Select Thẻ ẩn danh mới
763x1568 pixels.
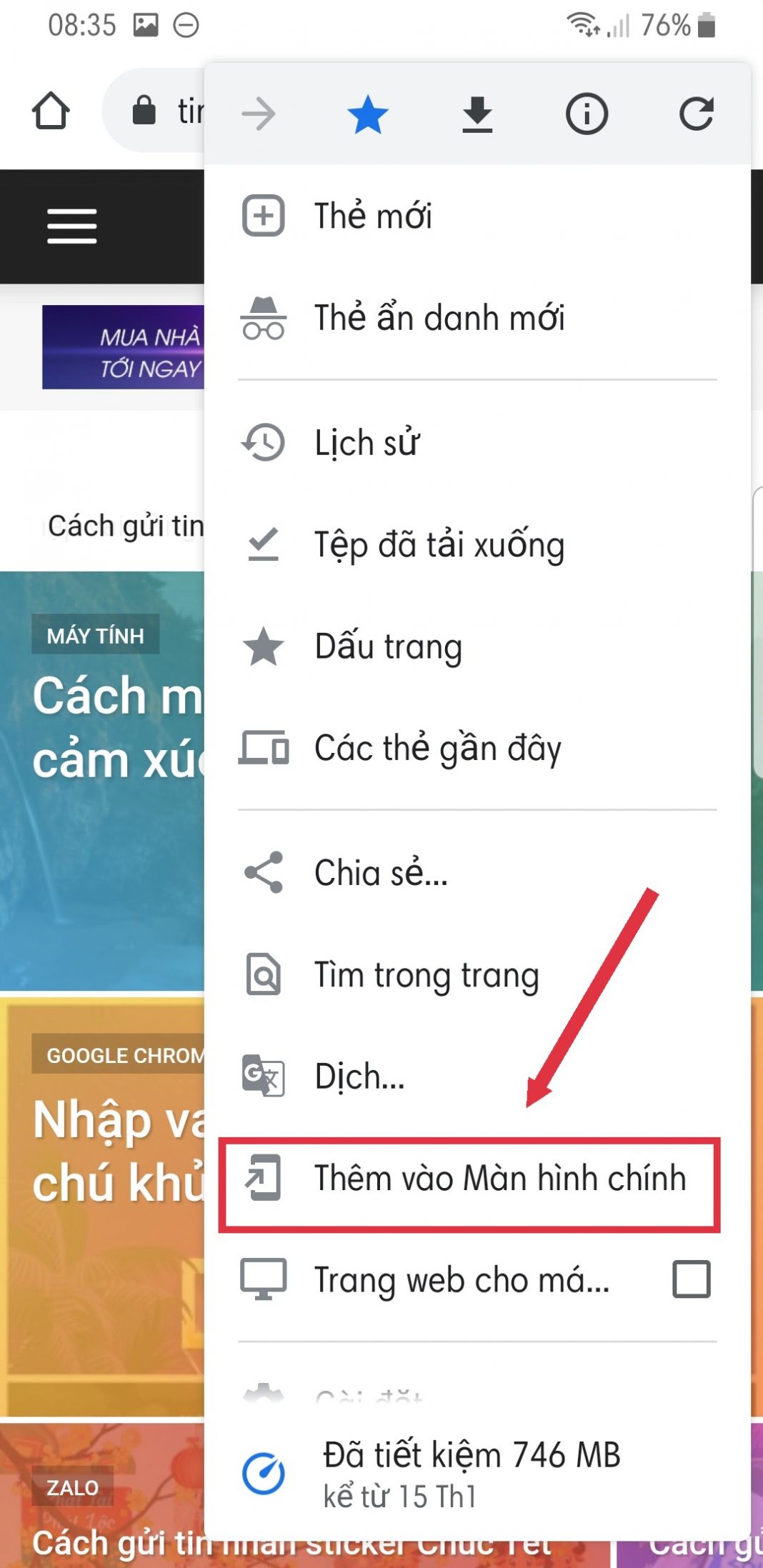point(477,318)
